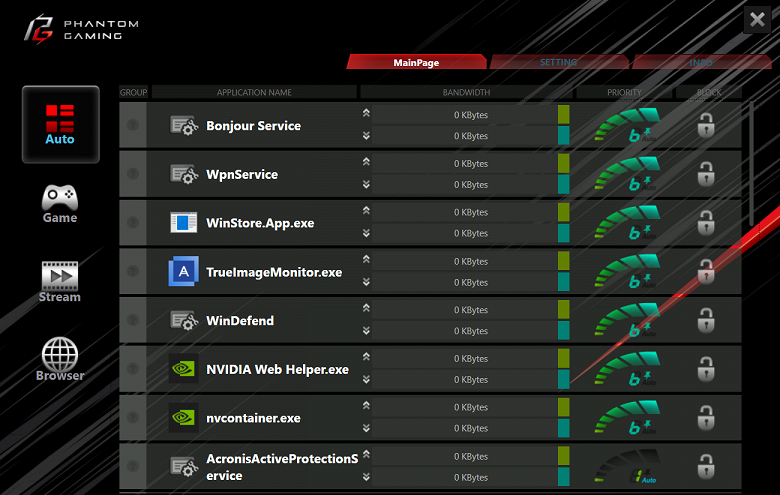Toggle block lock for NVIDIA Web Helper.exe

click(706, 369)
